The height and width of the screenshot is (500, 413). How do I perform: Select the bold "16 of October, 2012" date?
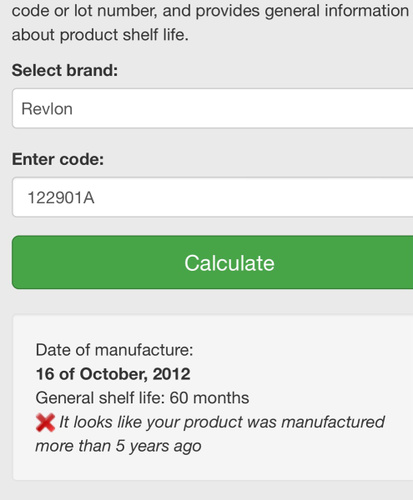[x=113, y=374]
